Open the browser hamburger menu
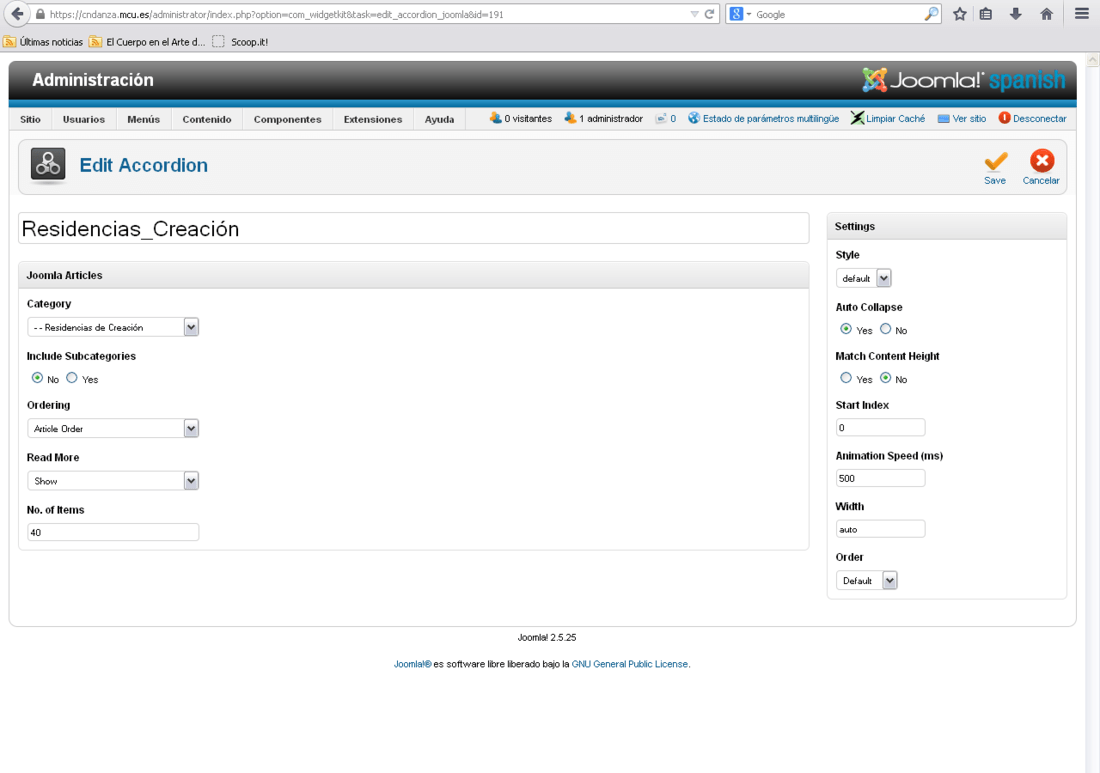Viewport: 1100px width, 773px height. [1082, 14]
